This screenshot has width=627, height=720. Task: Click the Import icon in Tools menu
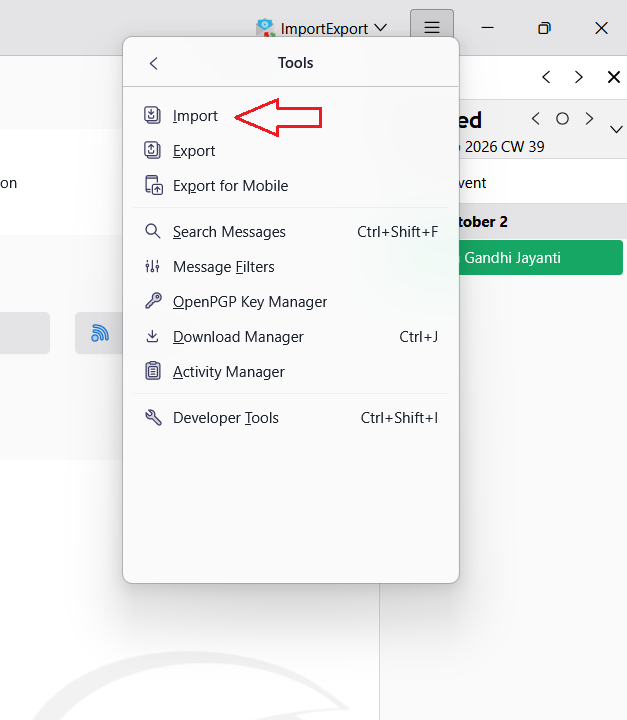point(152,115)
